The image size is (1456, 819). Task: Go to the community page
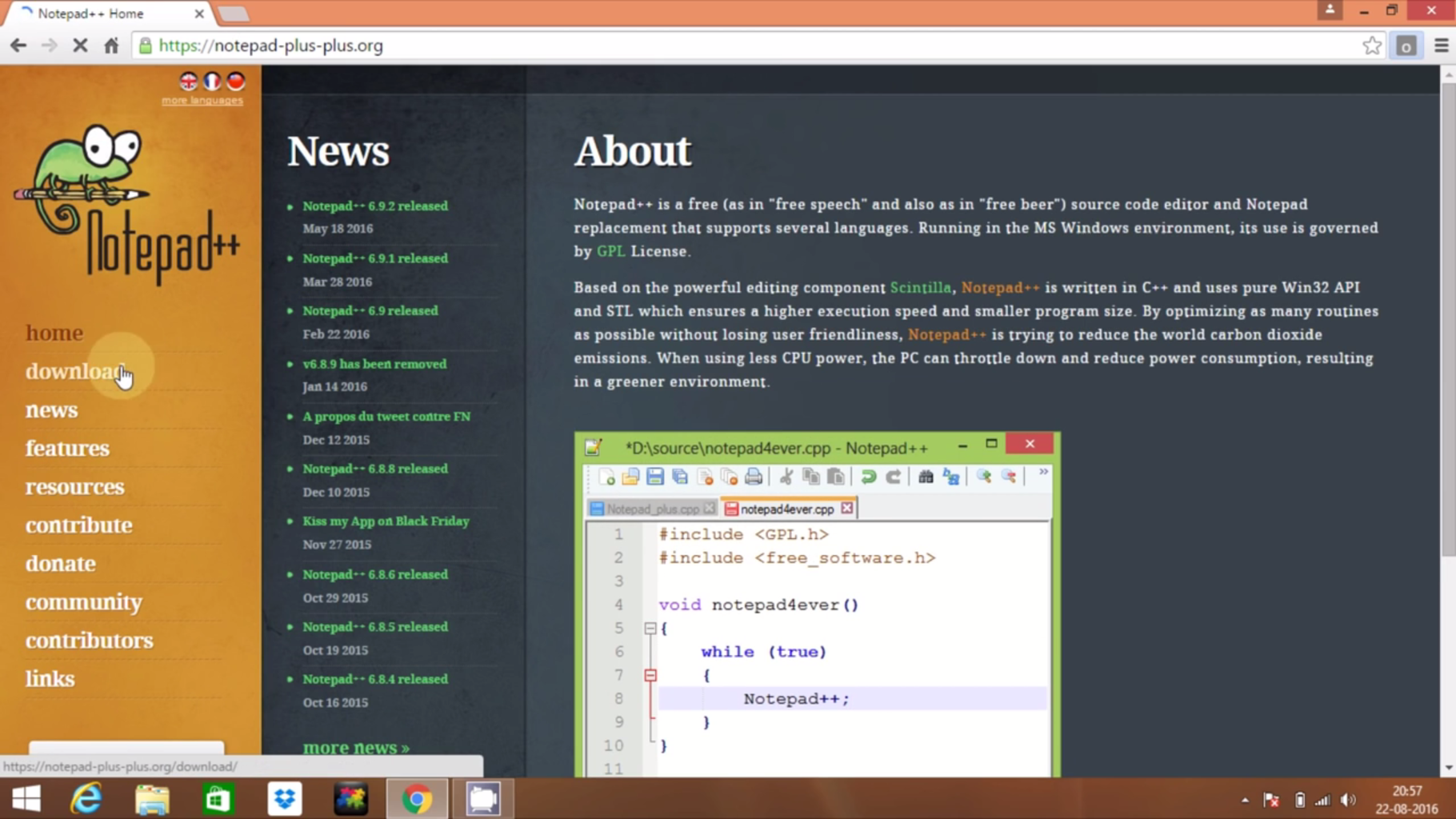pyautogui.click(x=84, y=601)
